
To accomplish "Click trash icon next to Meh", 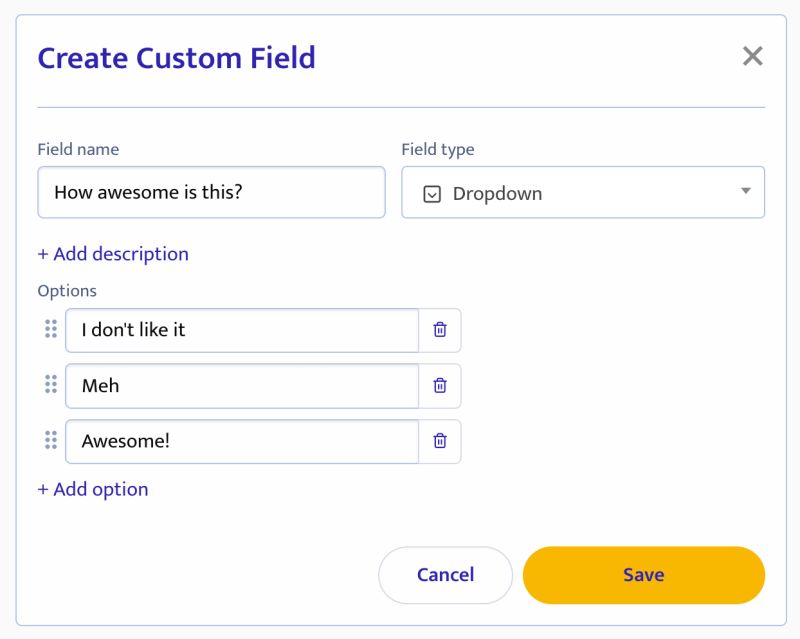I will tap(440, 386).
